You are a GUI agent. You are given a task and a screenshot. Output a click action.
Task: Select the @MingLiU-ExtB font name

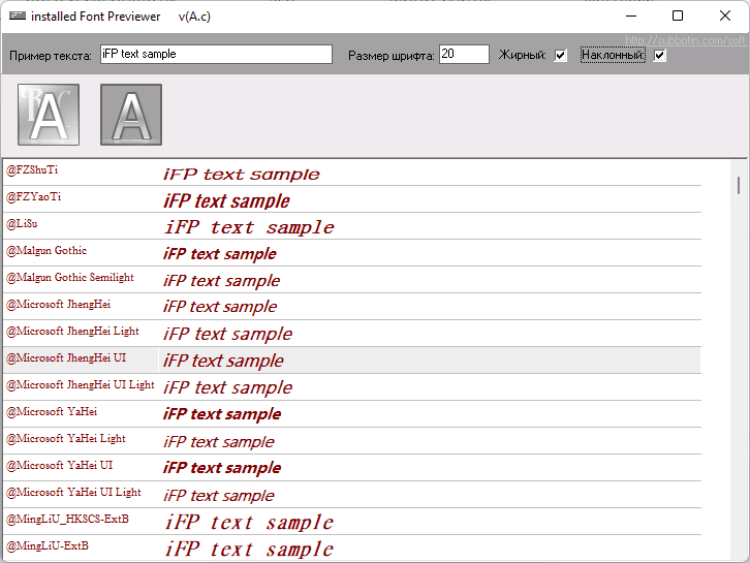(47, 546)
